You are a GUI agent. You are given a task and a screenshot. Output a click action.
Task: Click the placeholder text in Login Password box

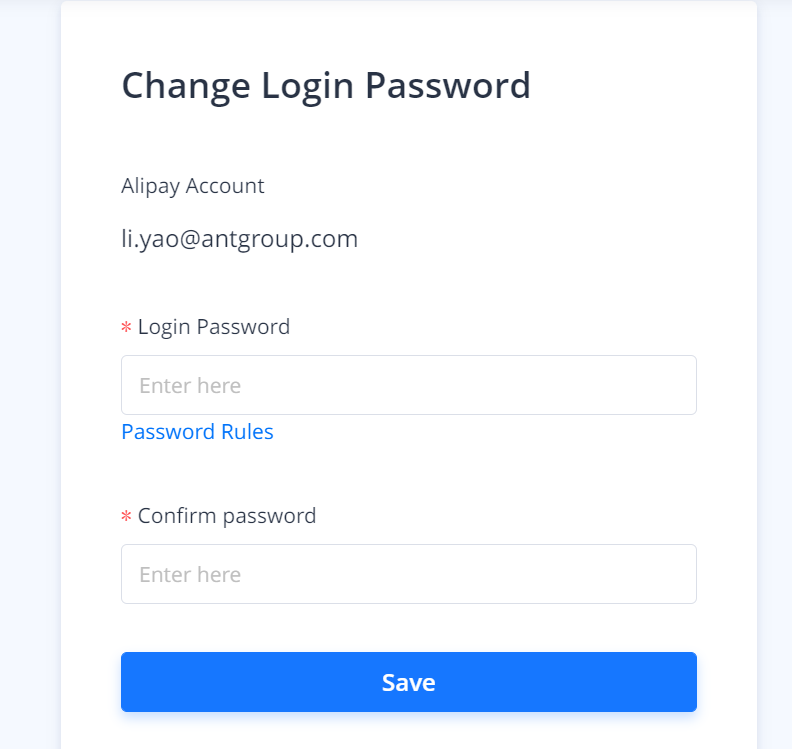[190, 386]
